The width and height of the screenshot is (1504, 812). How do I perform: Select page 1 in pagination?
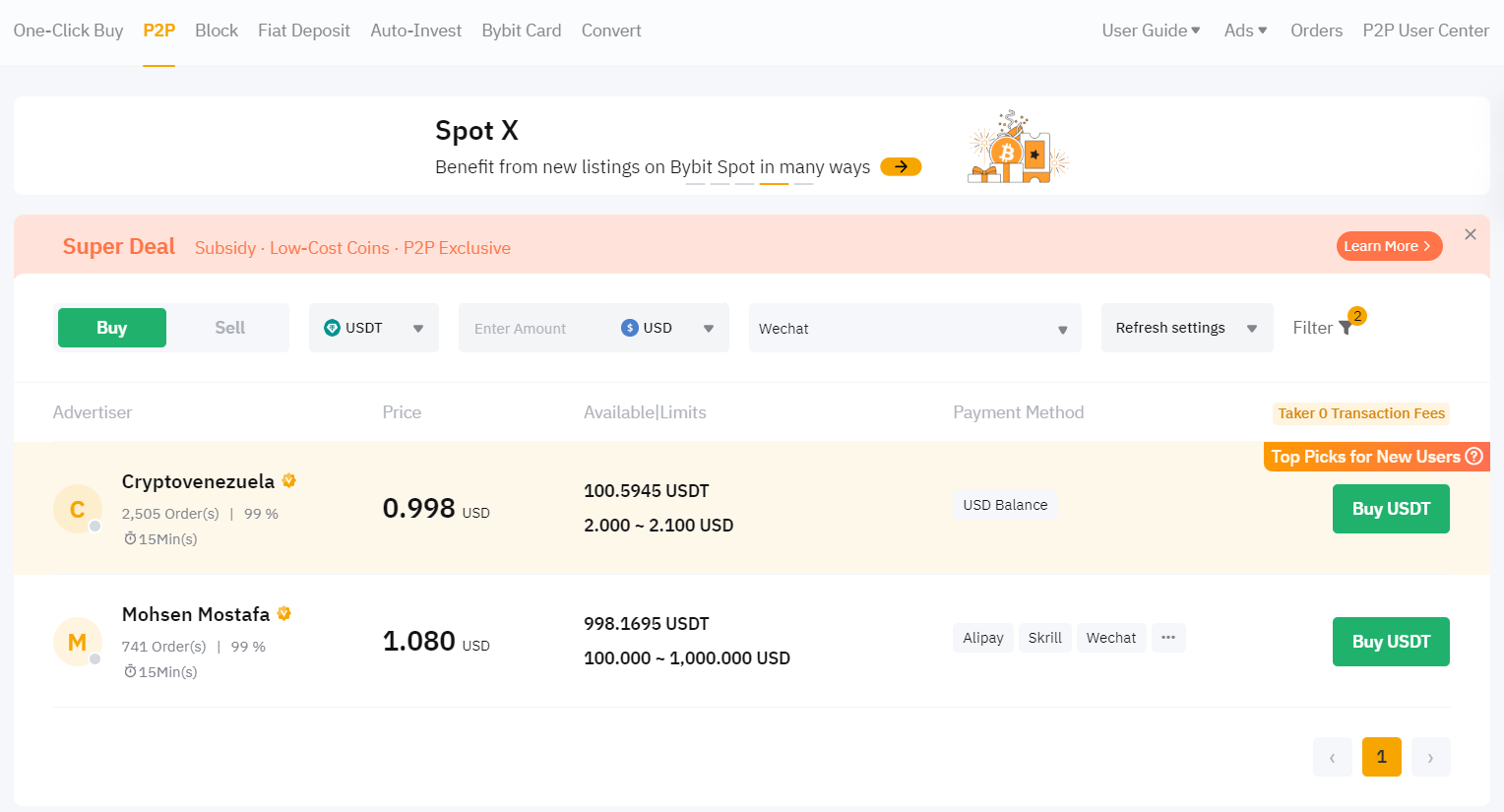point(1382,757)
